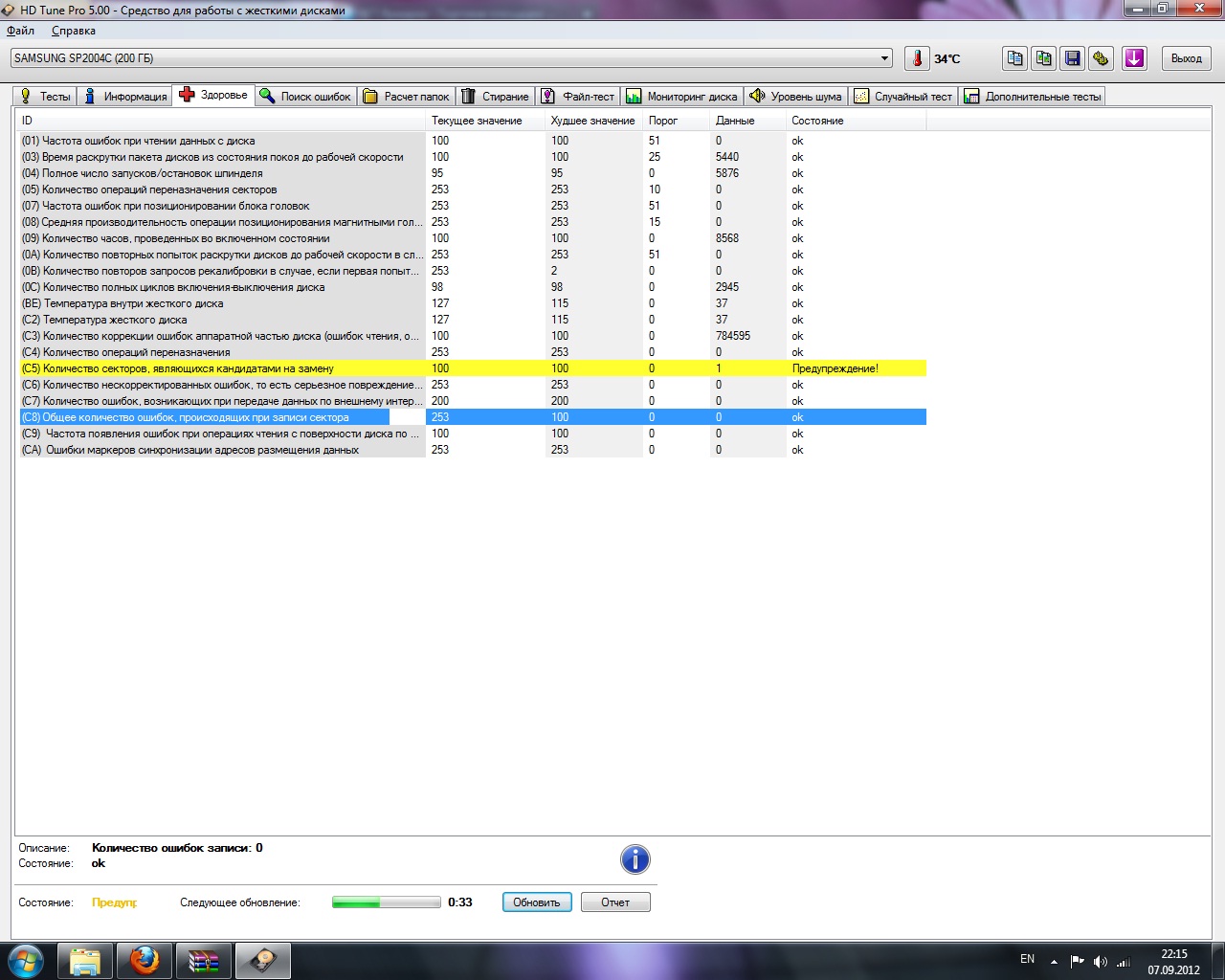Image resolution: width=1225 pixels, height=980 pixels.
Task: Click the Отчет button
Action: pos(615,902)
